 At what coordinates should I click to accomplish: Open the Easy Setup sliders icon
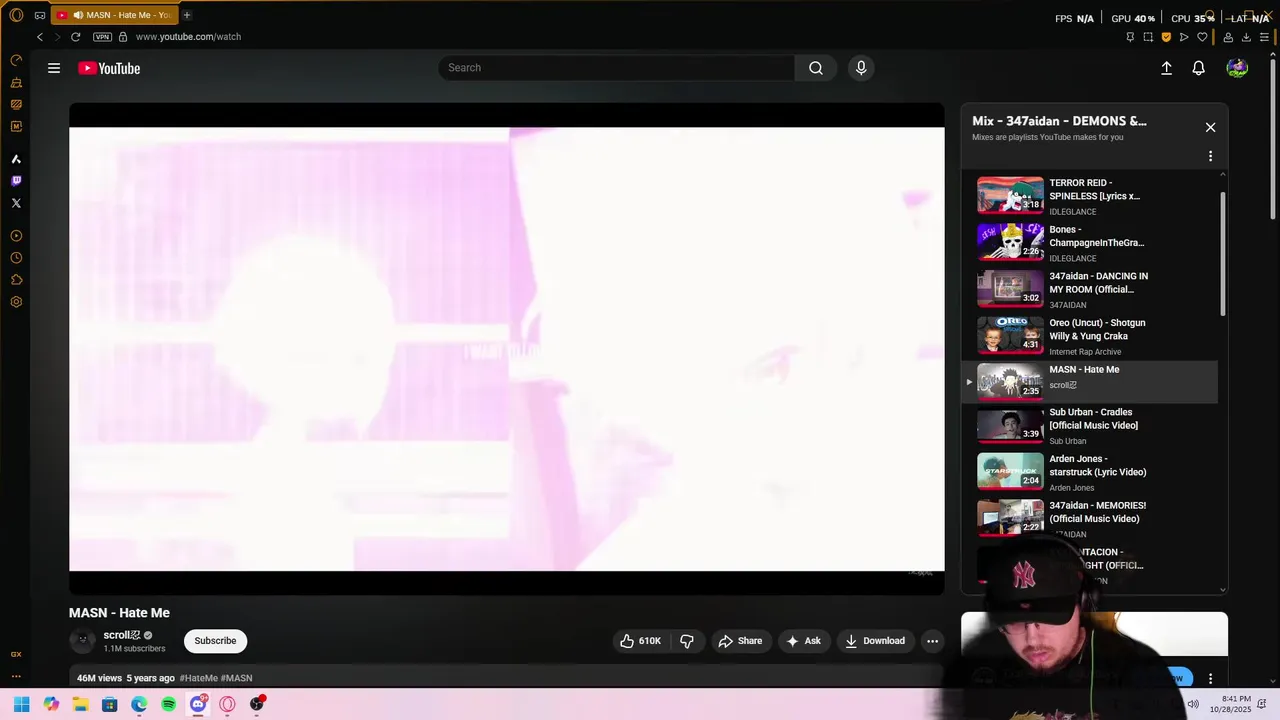[1264, 37]
